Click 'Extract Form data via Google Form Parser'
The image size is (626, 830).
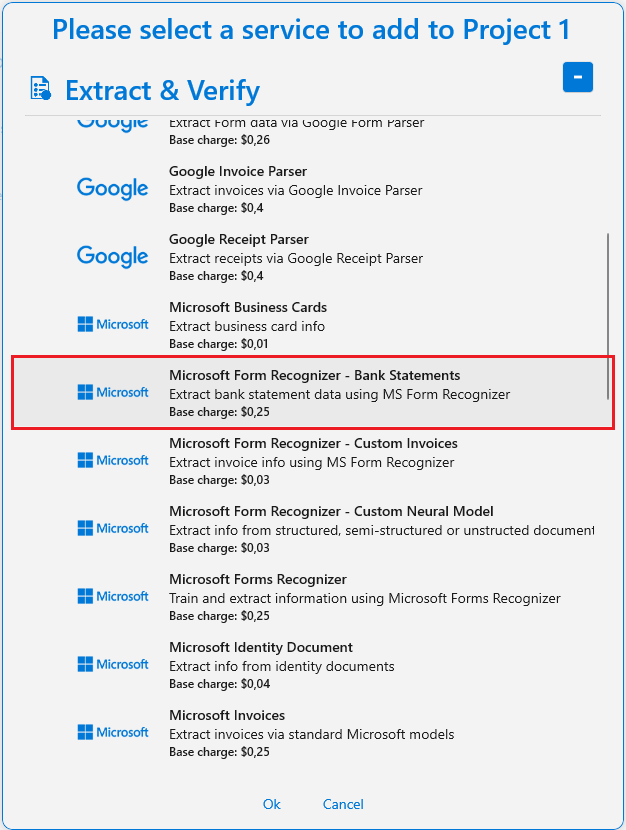tap(296, 123)
